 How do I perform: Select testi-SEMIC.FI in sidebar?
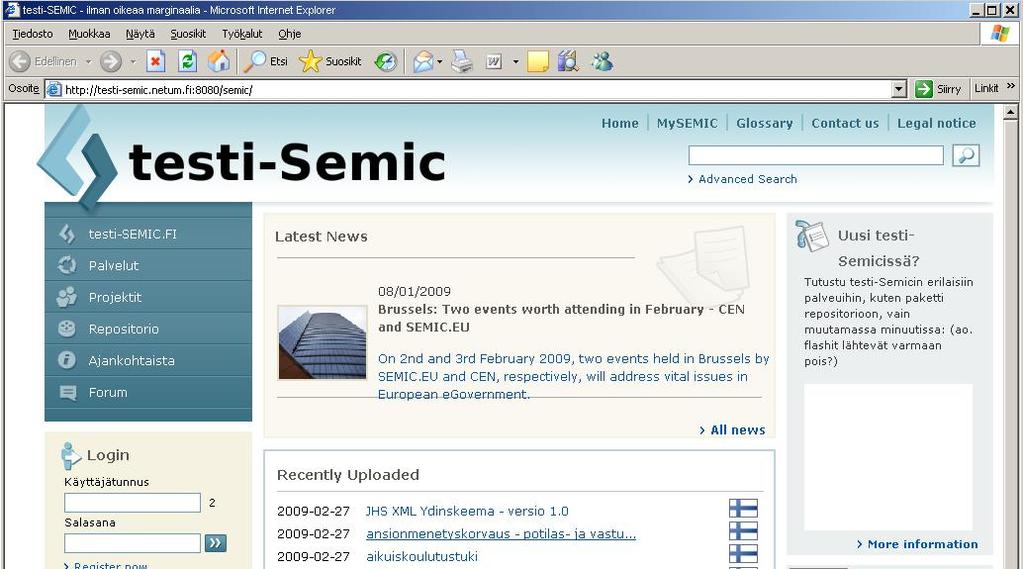[148, 234]
